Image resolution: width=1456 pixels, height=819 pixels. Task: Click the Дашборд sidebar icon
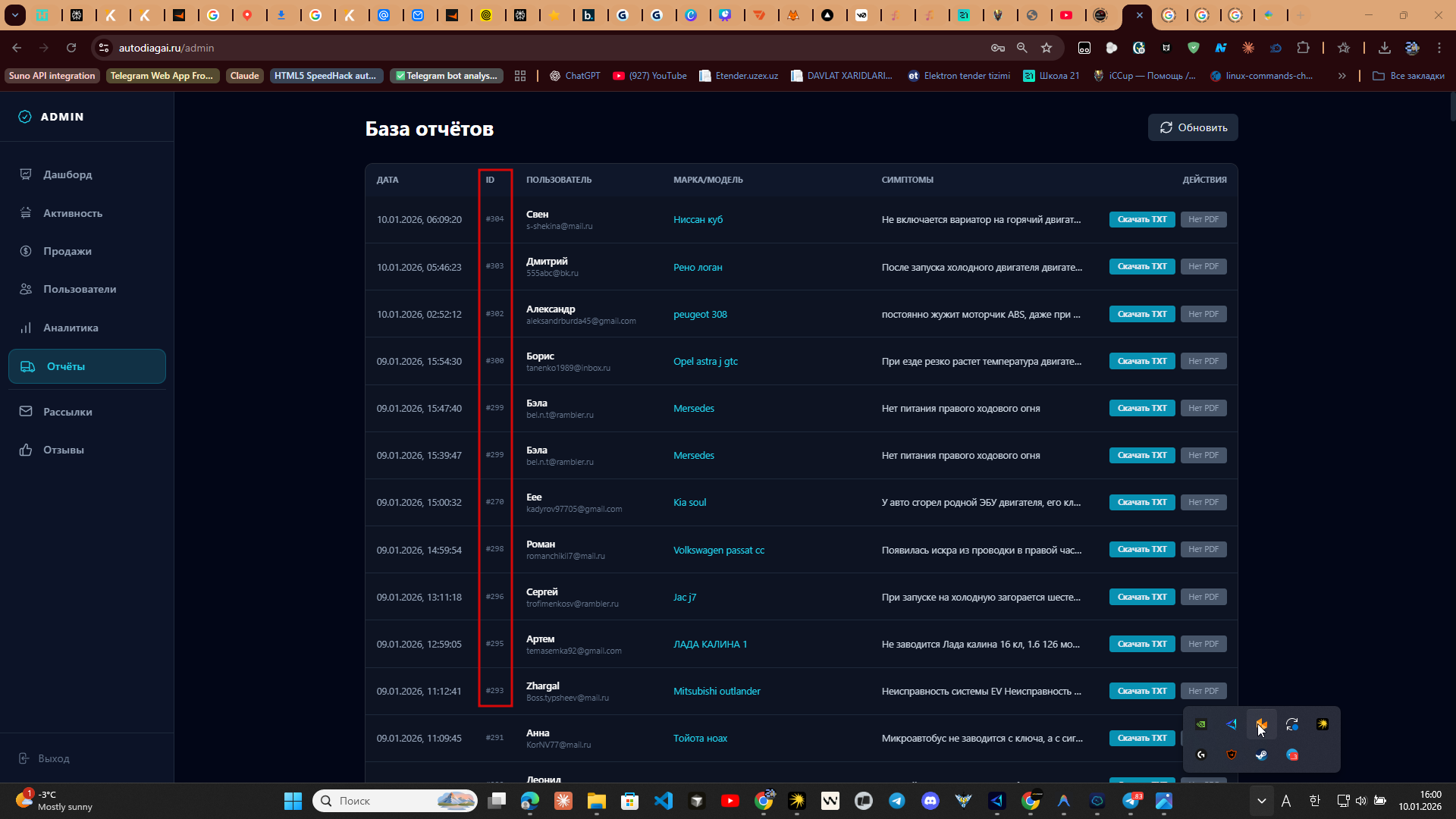coord(26,174)
